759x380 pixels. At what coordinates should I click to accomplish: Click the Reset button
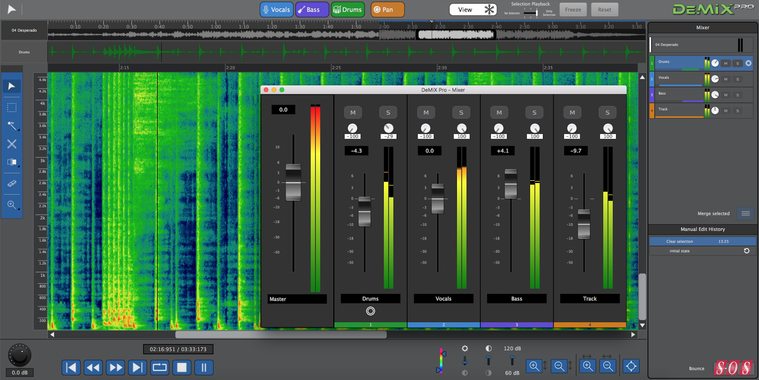[605, 10]
